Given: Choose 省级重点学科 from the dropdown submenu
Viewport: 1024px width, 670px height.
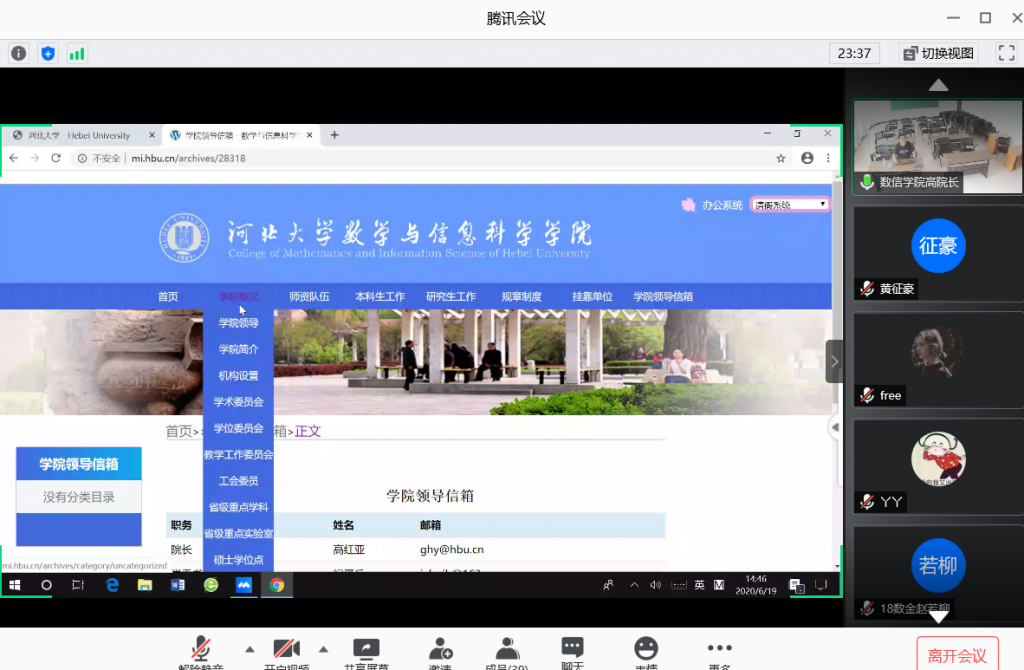Looking at the screenshot, I should point(238,507).
